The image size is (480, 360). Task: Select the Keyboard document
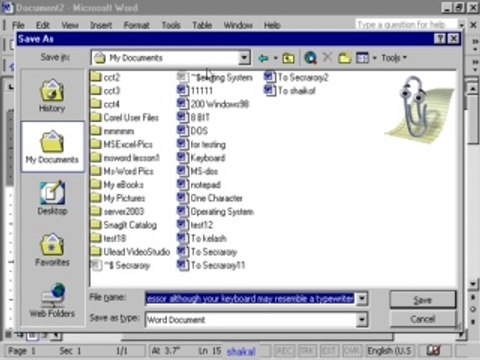[201, 158]
